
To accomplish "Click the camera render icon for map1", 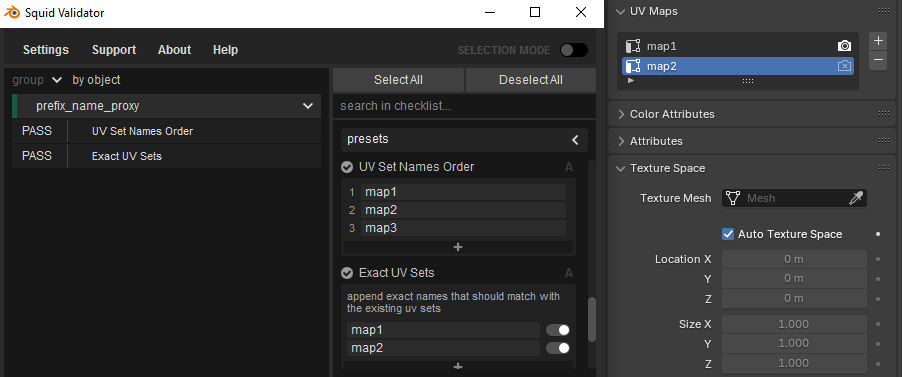I will coord(844,46).
